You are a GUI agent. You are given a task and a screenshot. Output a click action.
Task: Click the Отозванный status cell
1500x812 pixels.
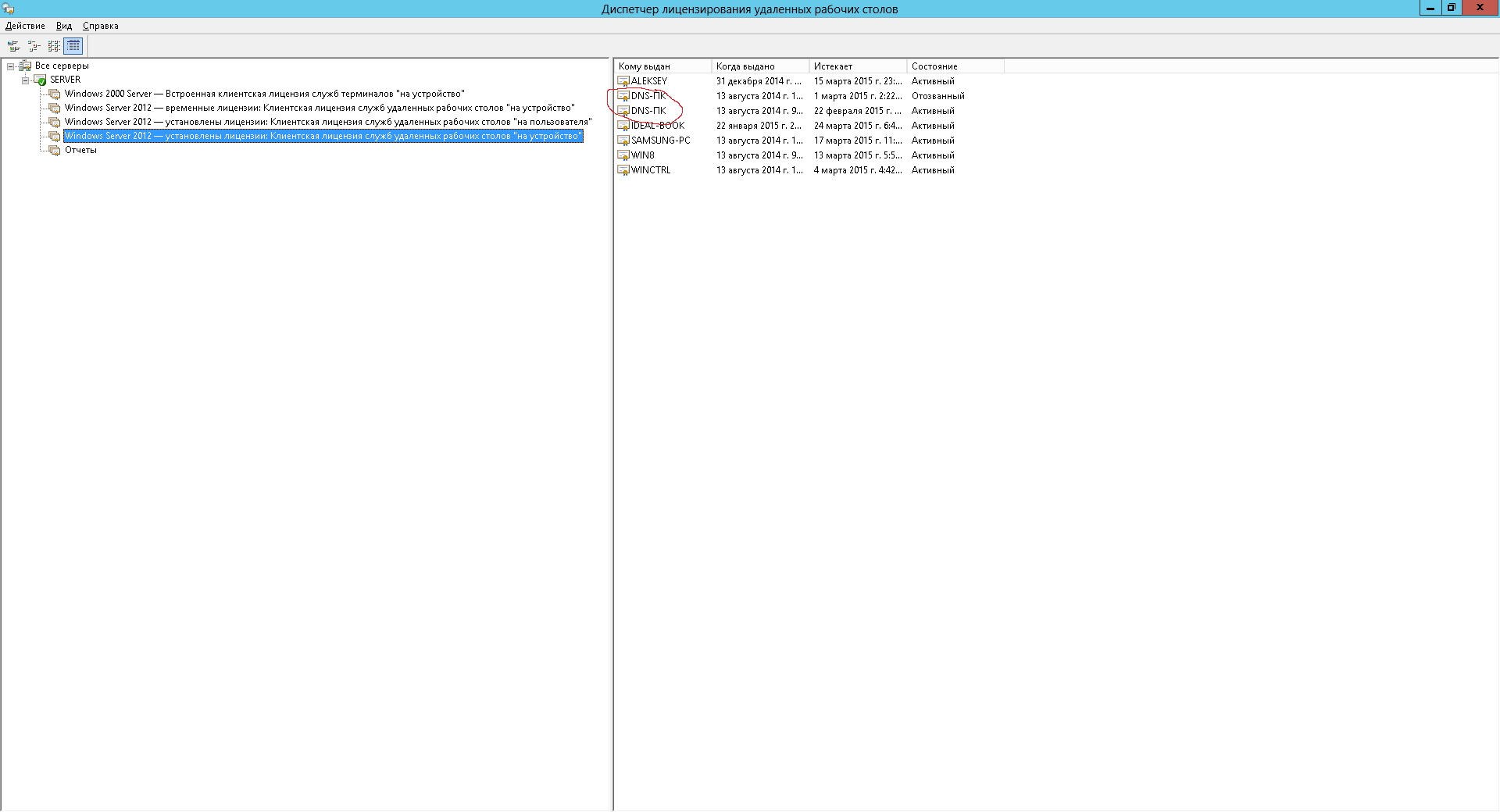pyautogui.click(x=937, y=96)
